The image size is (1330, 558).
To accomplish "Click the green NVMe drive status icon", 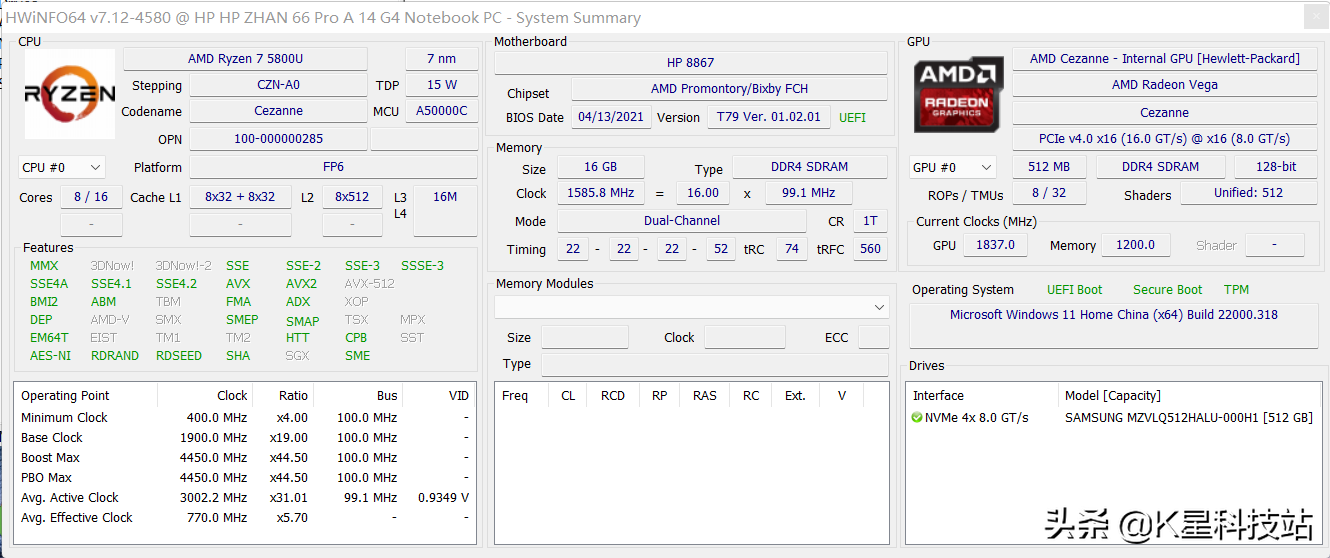I will (x=917, y=417).
